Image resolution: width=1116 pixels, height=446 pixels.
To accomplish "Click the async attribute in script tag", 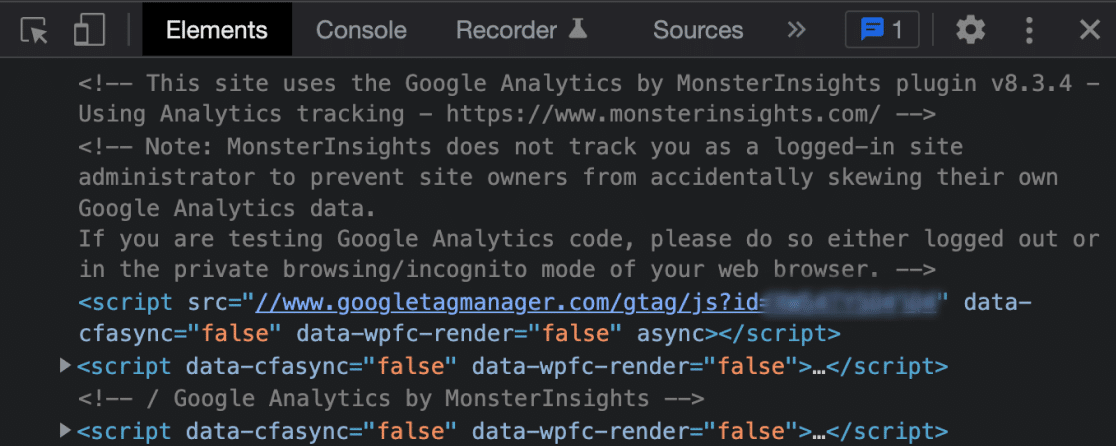I will coord(673,333).
